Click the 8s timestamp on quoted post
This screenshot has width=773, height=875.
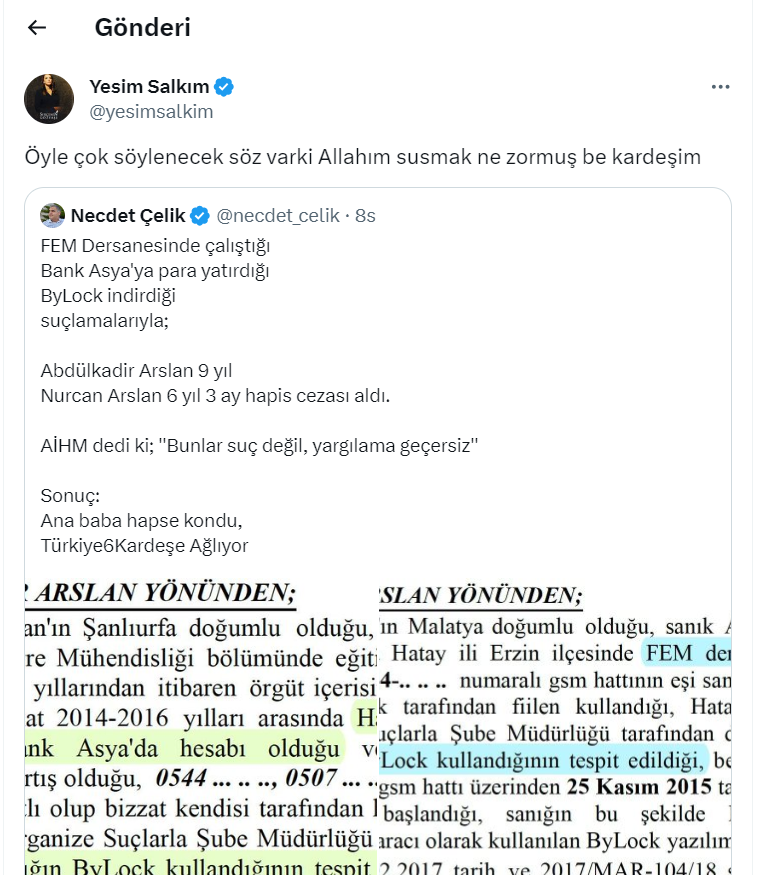coord(366,216)
